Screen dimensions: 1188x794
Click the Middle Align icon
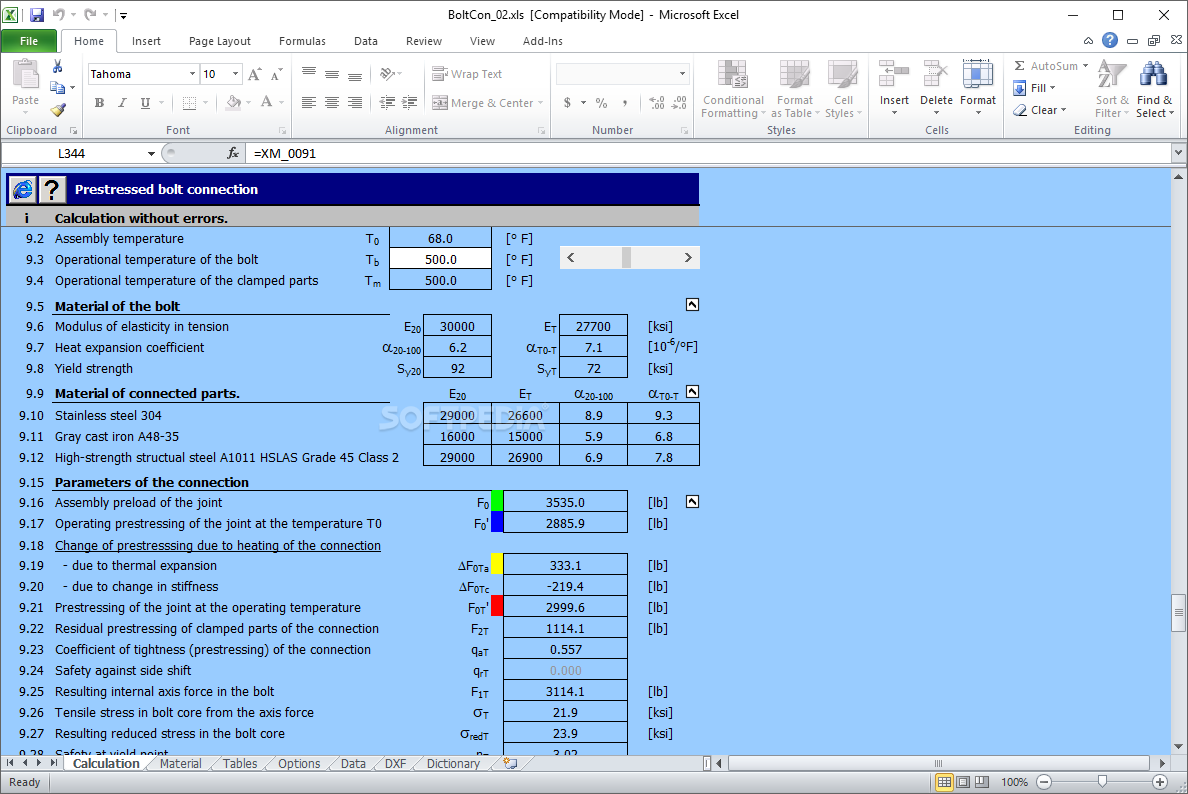tap(332, 73)
